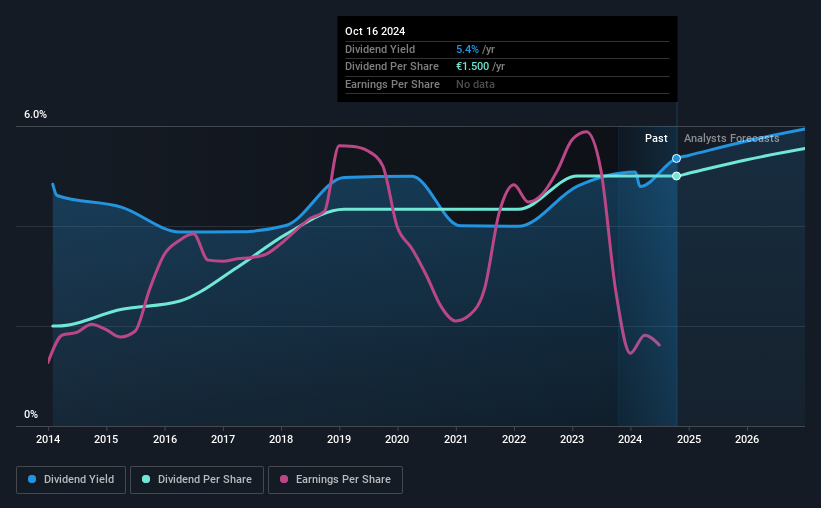Click the 2022 x-axis label
The image size is (821, 508).
(x=514, y=439)
